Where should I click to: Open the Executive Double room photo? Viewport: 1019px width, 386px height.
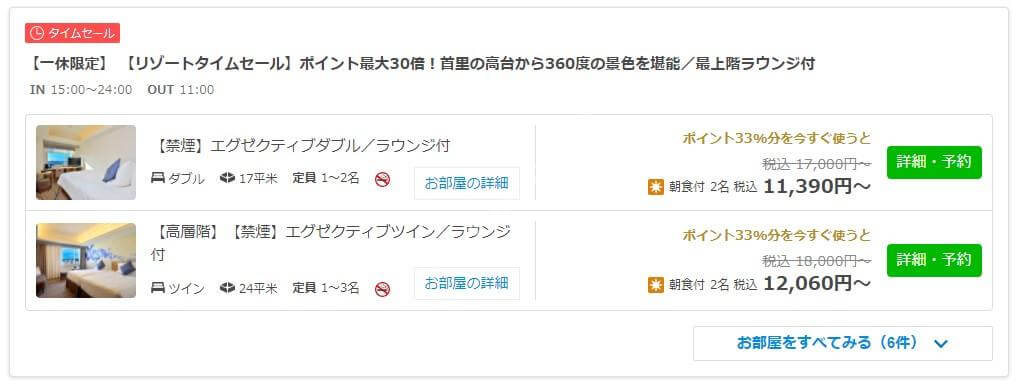86,162
